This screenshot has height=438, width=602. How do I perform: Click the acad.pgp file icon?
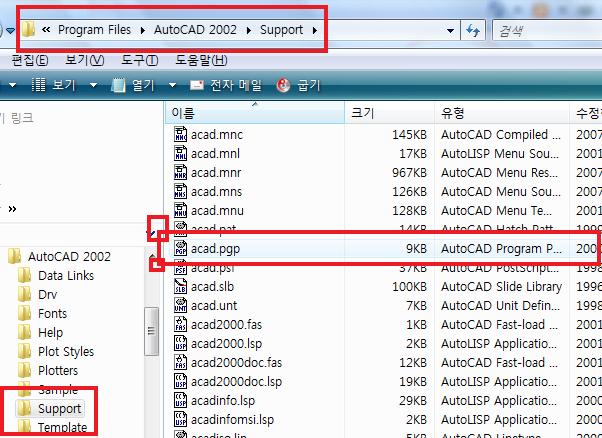pyautogui.click(x=180, y=248)
